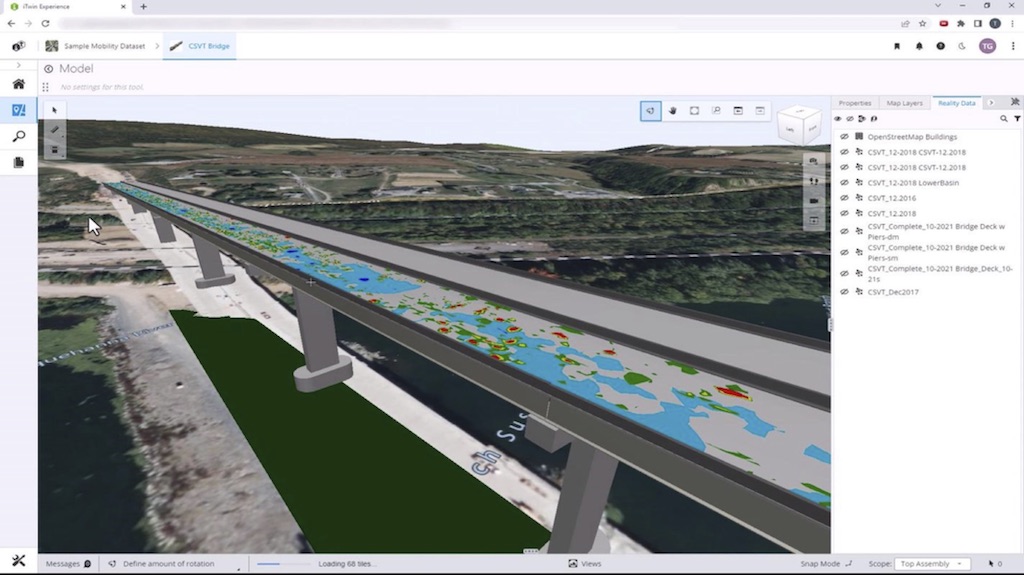
Task: Open the Documents sidebar icon
Action: pyautogui.click(x=18, y=162)
